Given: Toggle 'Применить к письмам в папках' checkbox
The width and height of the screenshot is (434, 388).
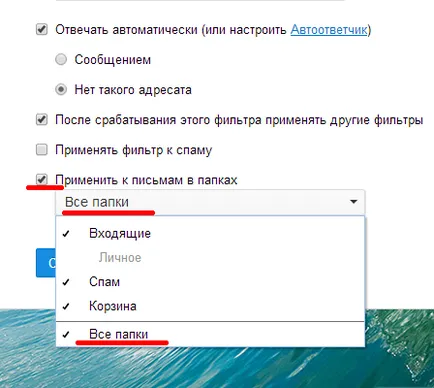Looking at the screenshot, I should [x=42, y=179].
